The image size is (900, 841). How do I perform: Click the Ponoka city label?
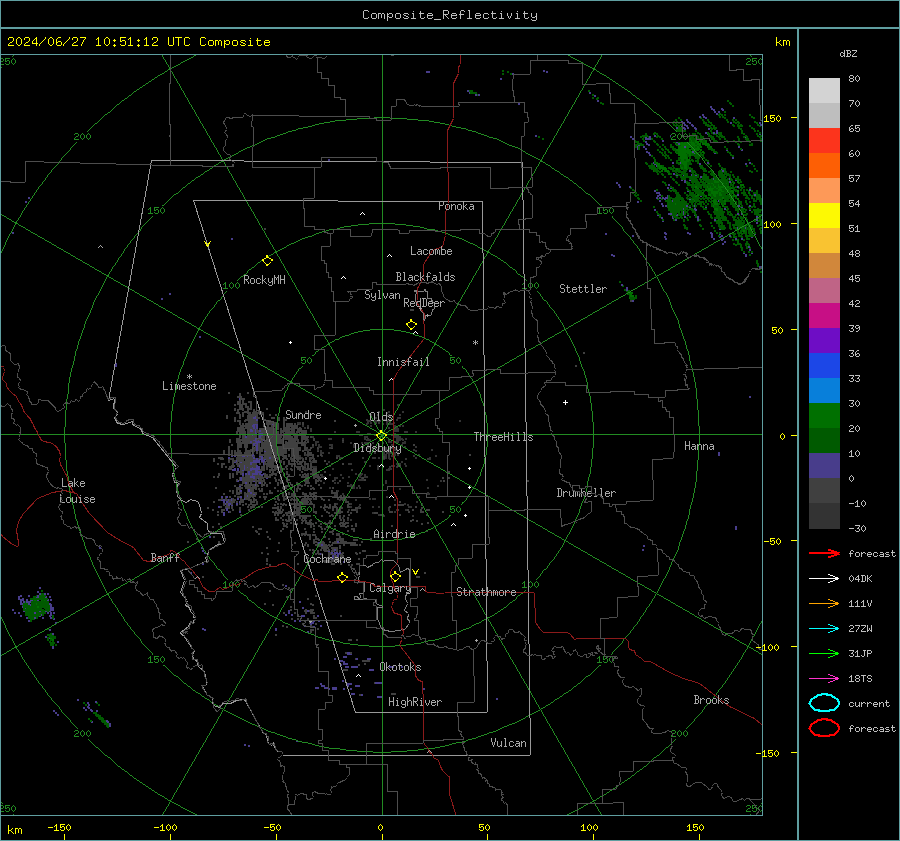[x=456, y=206]
